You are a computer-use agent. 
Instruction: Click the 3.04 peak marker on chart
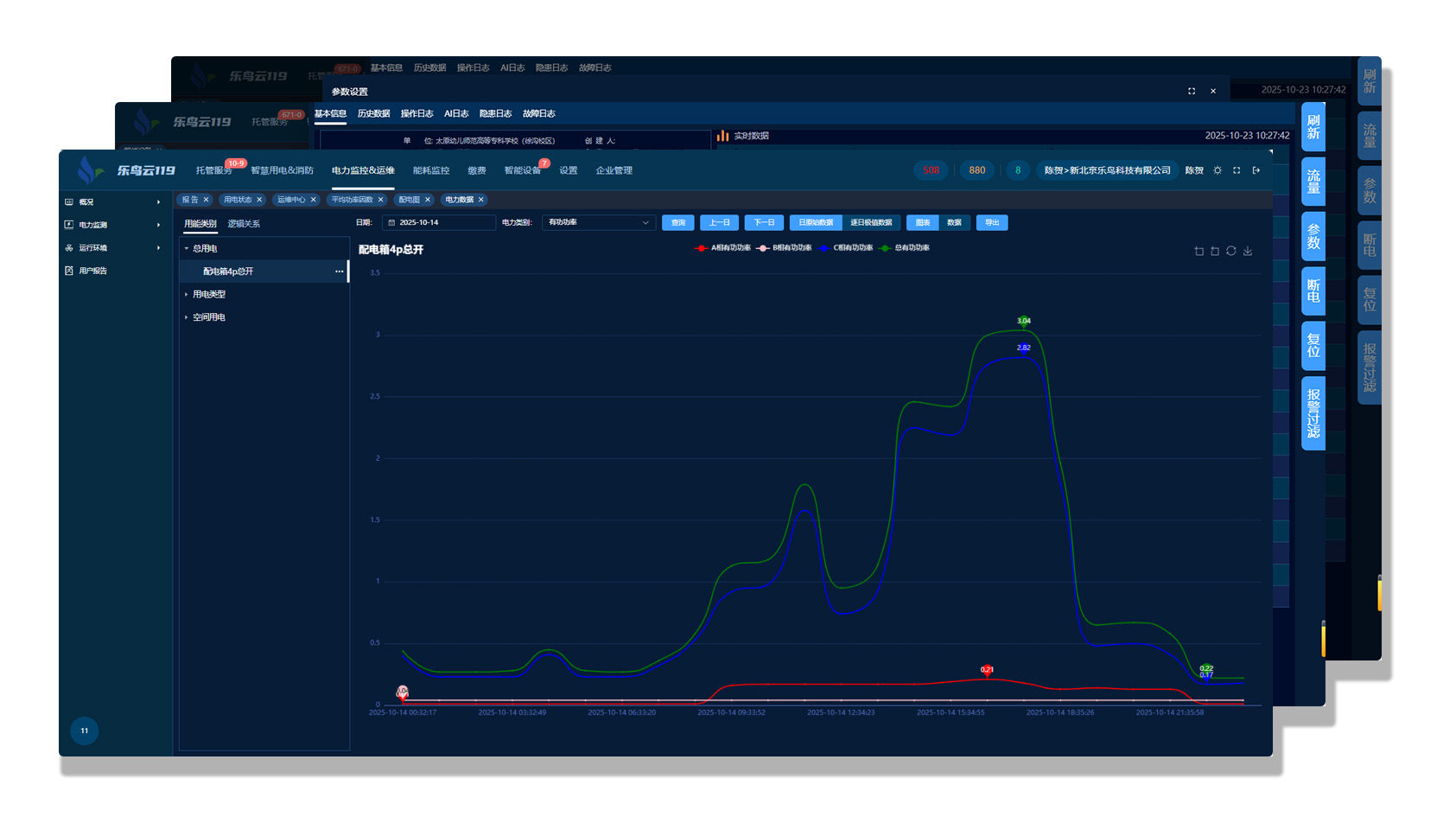pos(1023,322)
